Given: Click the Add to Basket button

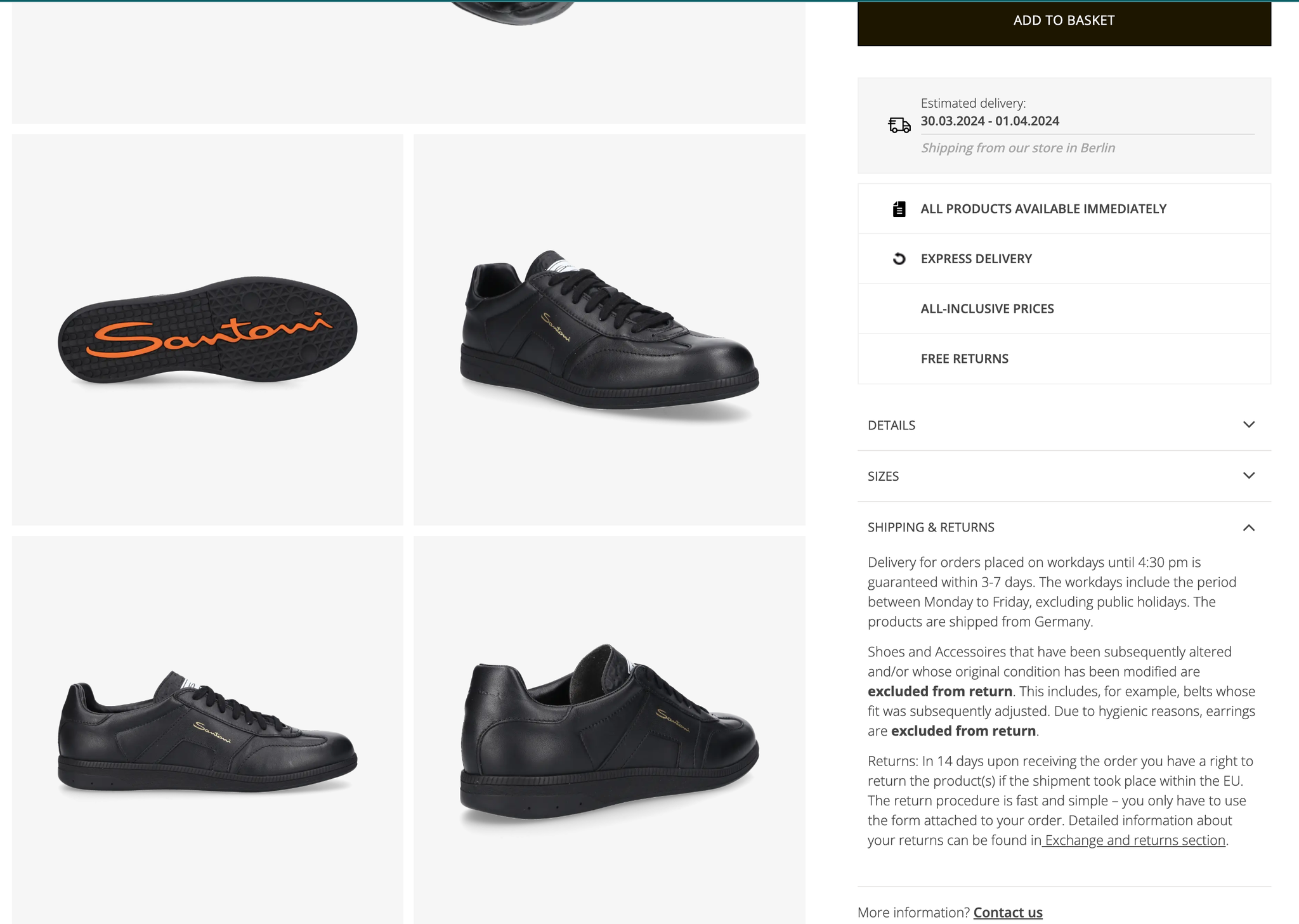Looking at the screenshot, I should pyautogui.click(x=1064, y=21).
